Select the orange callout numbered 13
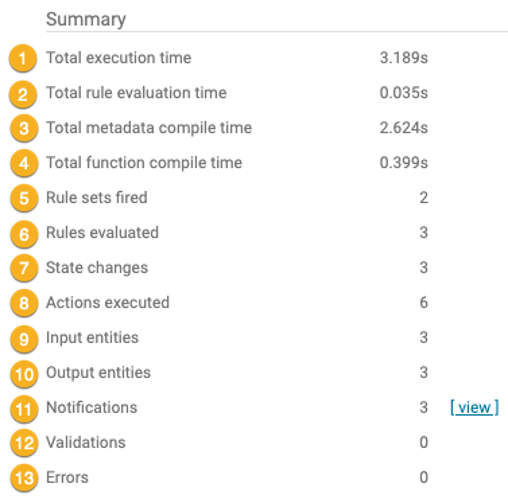 click(24, 478)
